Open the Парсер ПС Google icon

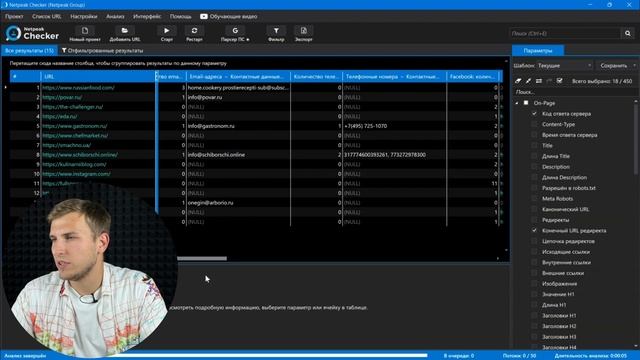[235, 31]
